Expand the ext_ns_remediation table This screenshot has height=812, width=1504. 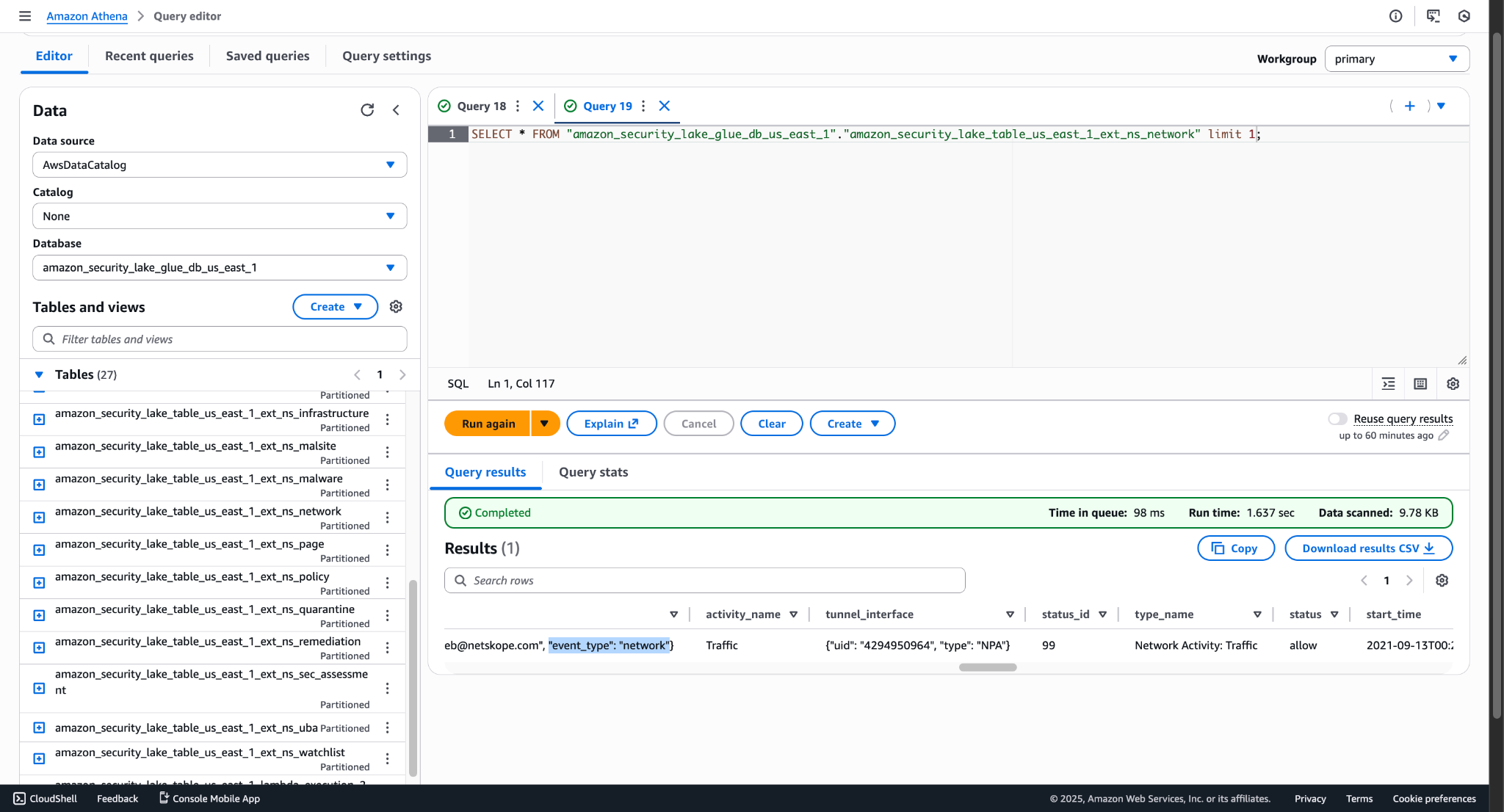pyautogui.click(x=40, y=648)
